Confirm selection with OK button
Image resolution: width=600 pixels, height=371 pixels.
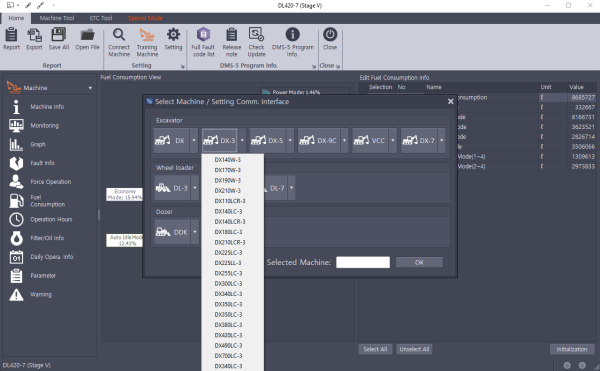(x=419, y=262)
